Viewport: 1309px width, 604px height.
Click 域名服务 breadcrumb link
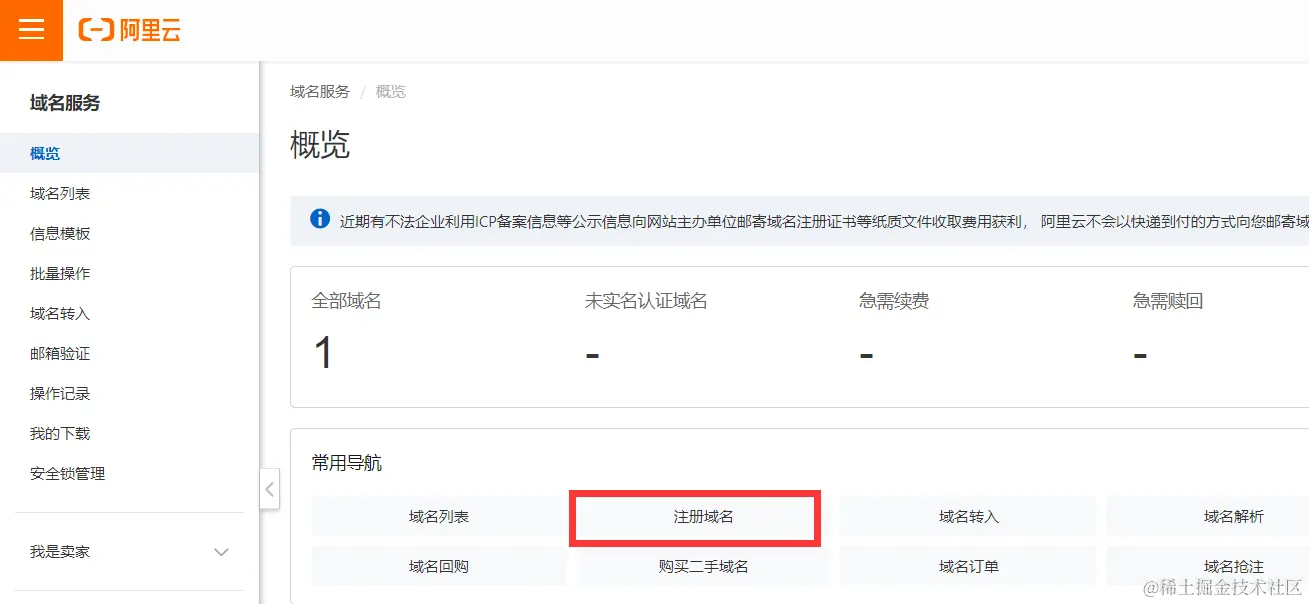coord(320,91)
